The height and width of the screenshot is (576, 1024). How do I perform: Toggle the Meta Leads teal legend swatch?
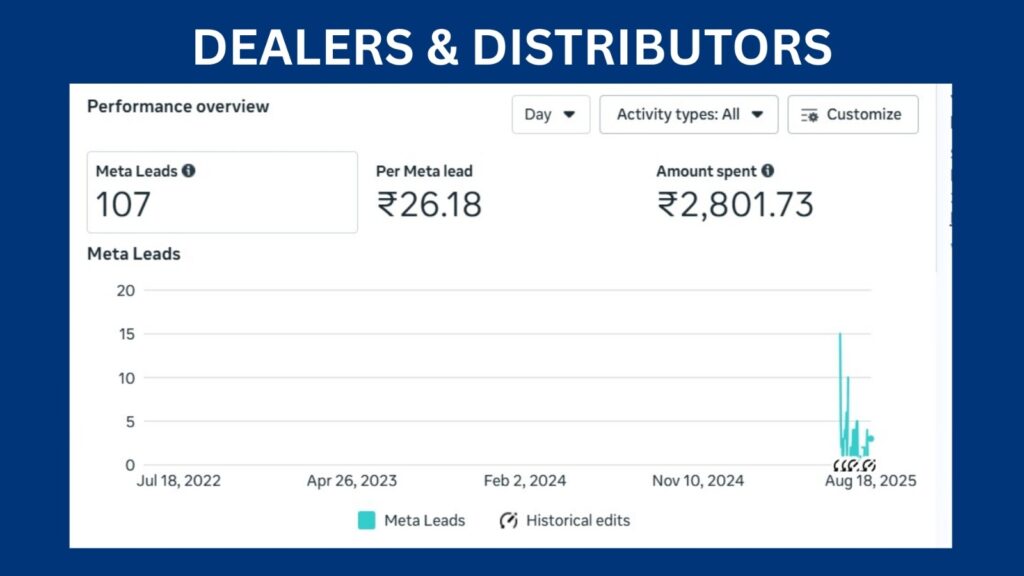tap(366, 520)
